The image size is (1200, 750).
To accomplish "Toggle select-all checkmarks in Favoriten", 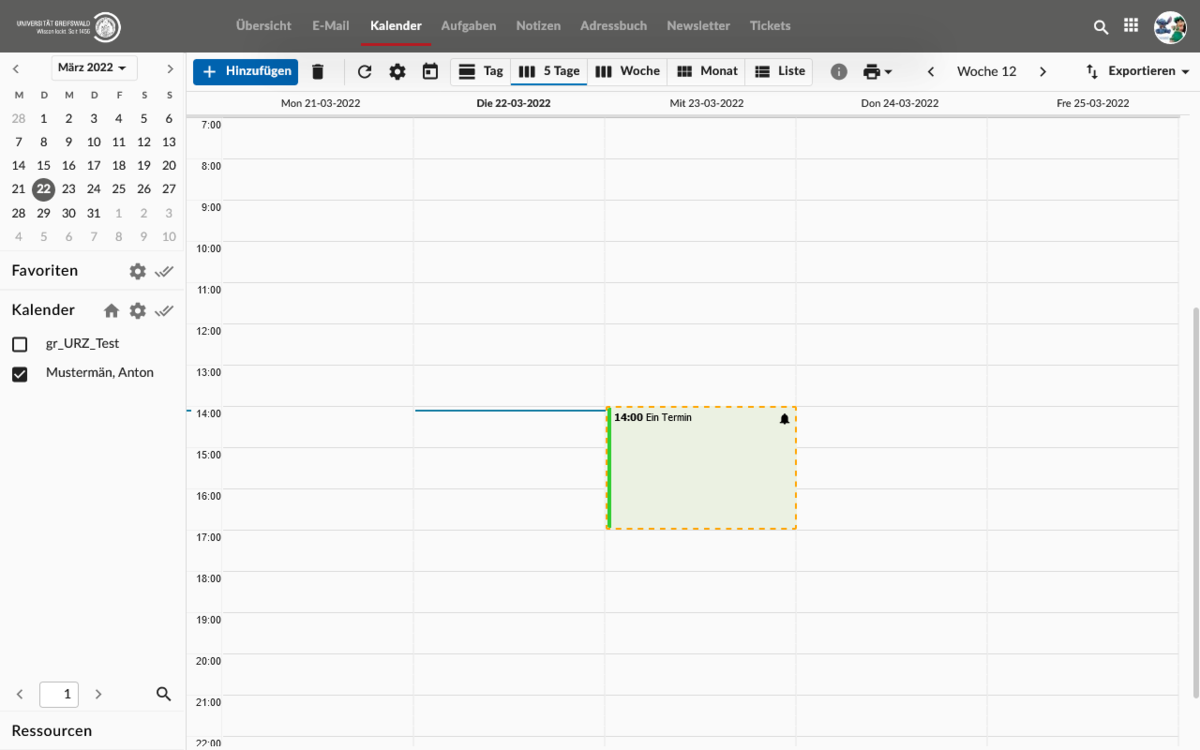I will pyautogui.click(x=165, y=271).
